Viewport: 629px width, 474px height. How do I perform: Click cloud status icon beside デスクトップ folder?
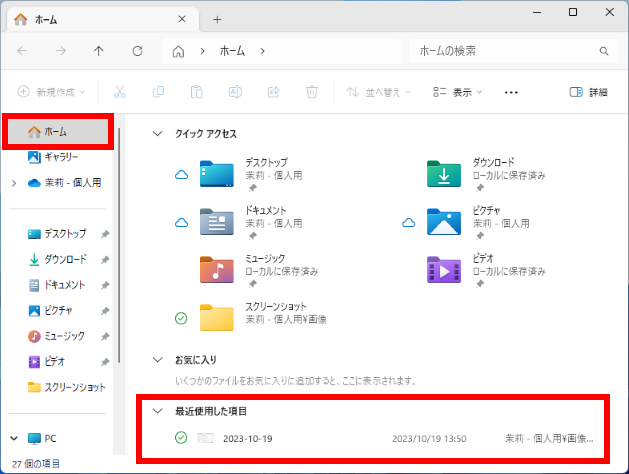[x=181, y=175]
